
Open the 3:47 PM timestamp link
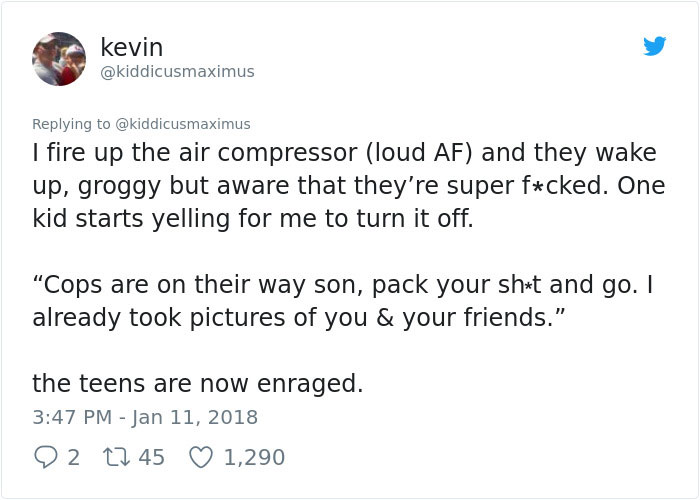(72, 417)
